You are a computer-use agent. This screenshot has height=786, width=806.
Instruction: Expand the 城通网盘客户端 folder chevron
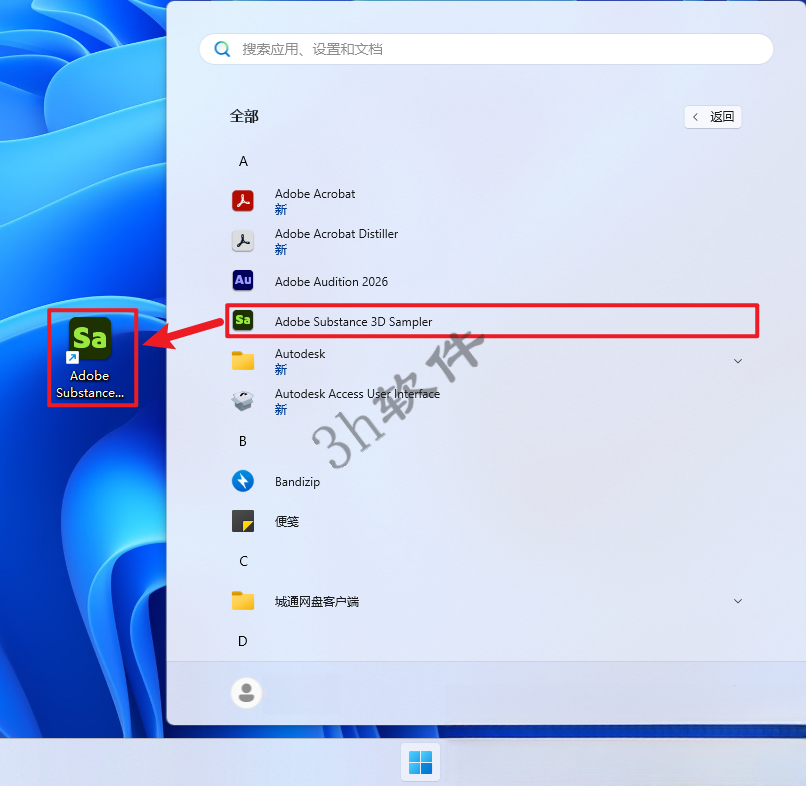coord(738,601)
